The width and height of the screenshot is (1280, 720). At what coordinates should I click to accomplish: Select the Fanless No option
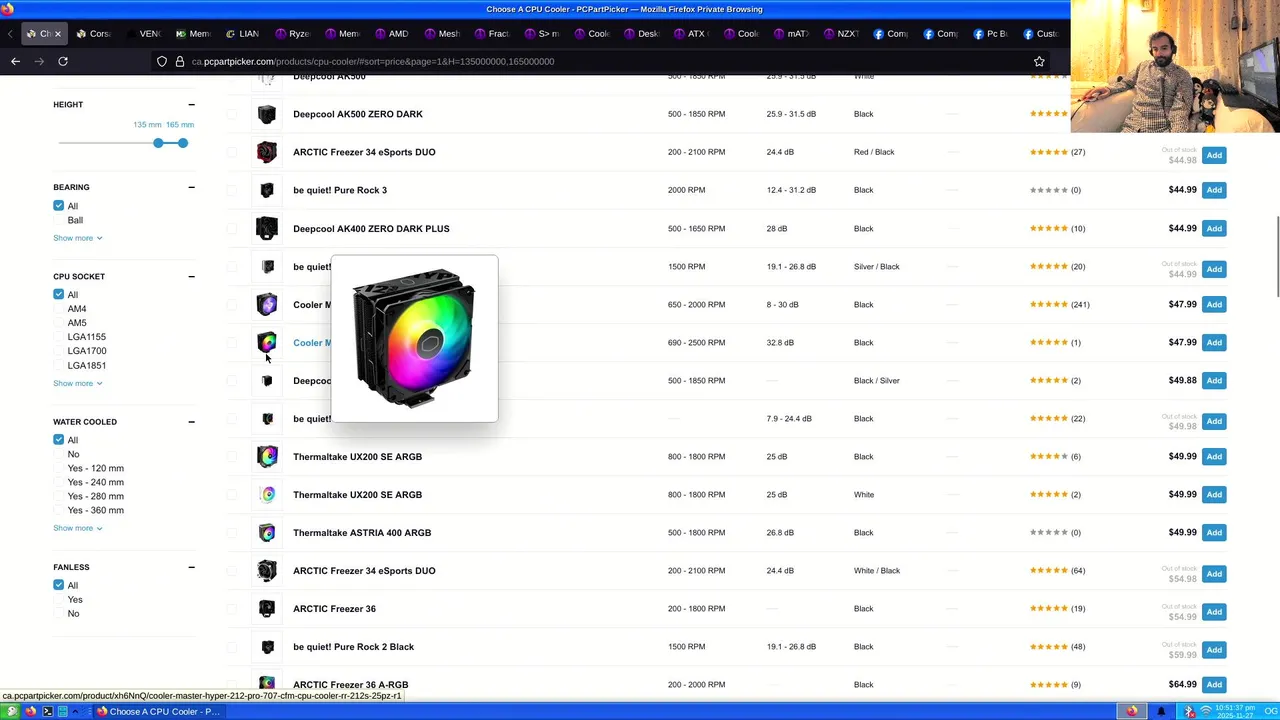(73, 614)
